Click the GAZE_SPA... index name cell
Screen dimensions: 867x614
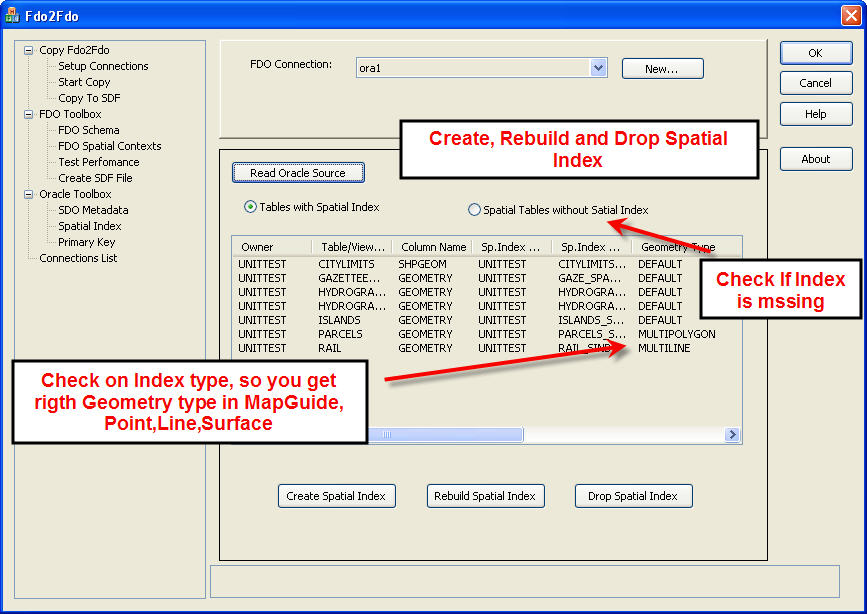coord(590,278)
